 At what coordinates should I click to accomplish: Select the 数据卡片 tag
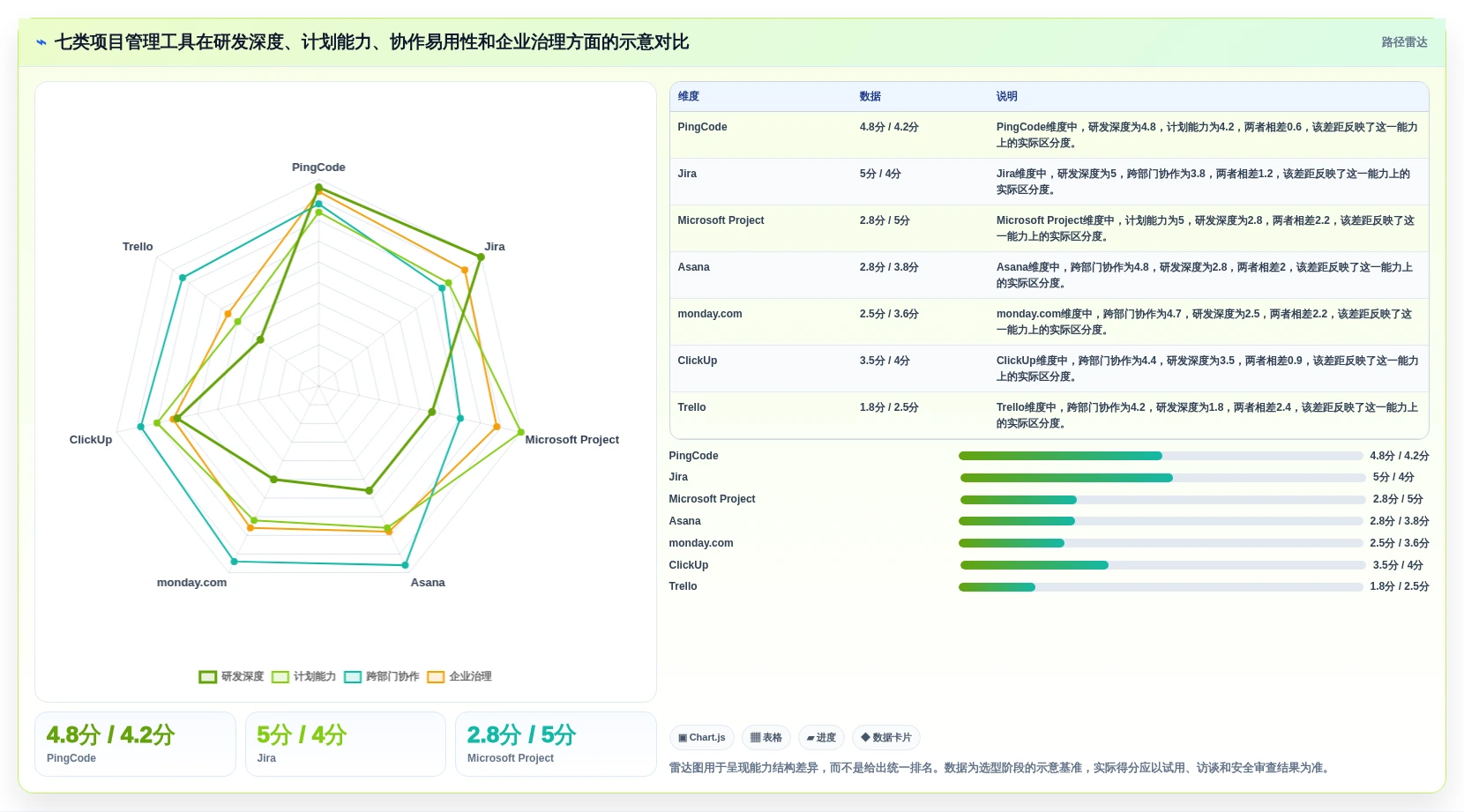click(x=886, y=738)
